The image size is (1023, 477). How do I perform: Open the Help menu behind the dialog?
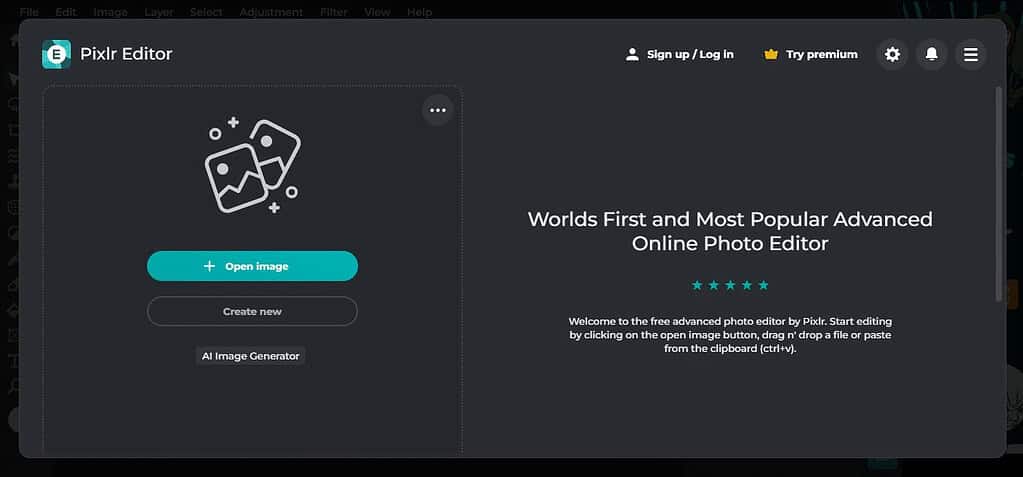click(420, 12)
